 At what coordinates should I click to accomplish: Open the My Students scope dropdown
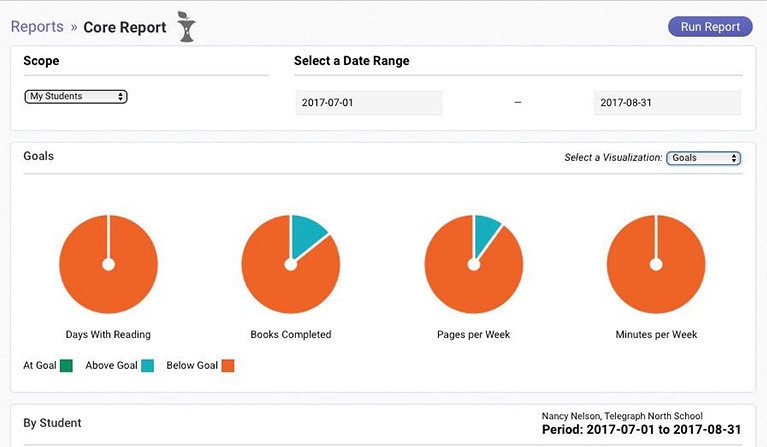pyautogui.click(x=76, y=97)
